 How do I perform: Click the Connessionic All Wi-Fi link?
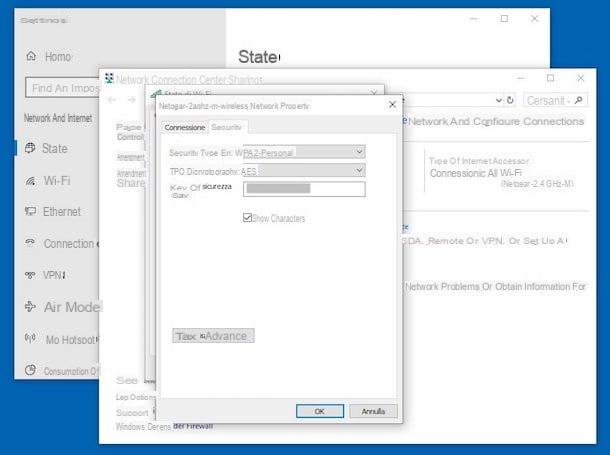(x=475, y=173)
